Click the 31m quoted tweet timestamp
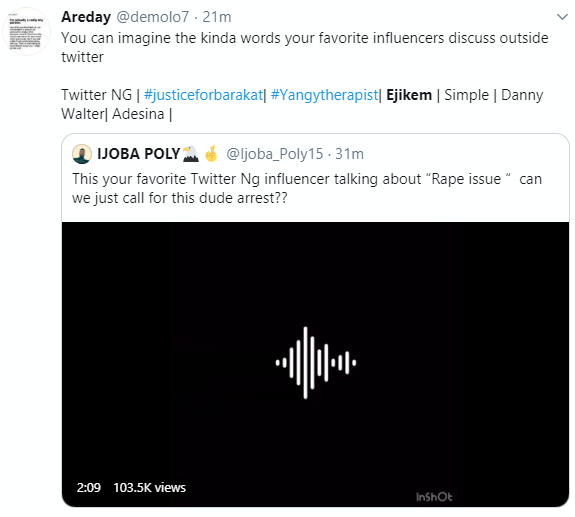The image size is (575, 517). tap(349, 154)
